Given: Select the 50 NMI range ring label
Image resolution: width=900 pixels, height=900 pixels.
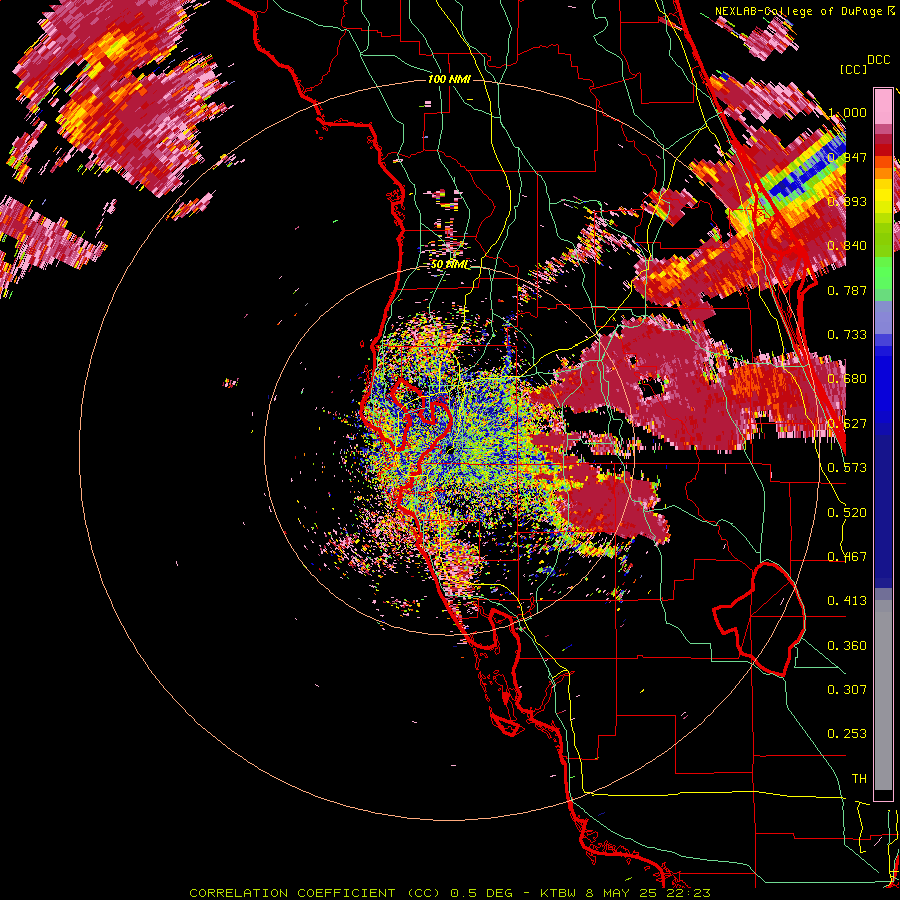Looking at the screenshot, I should point(450,265).
